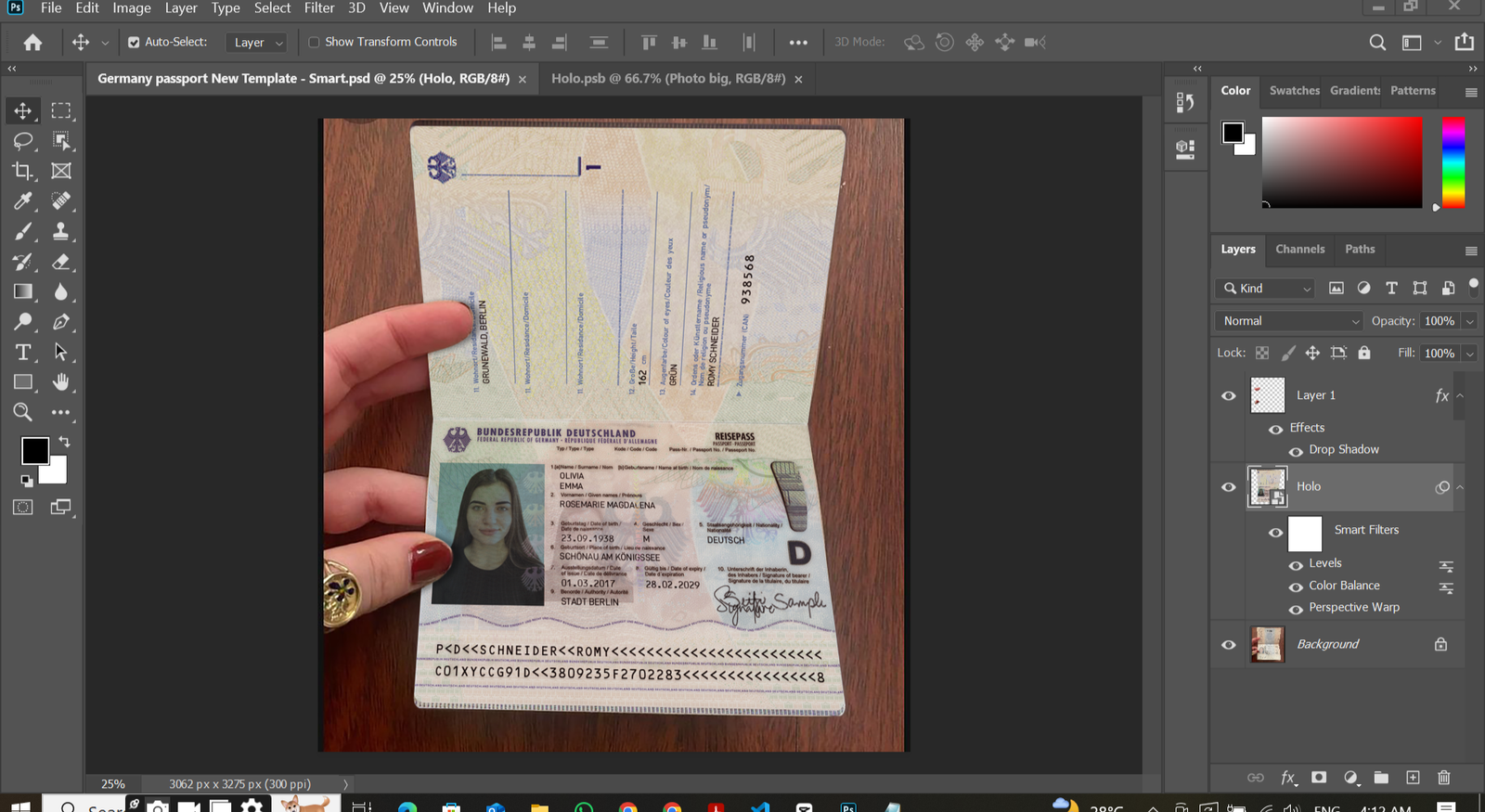Open the Edit Toolbar three-dot menu
This screenshot has height=812, width=1485.
[x=61, y=412]
